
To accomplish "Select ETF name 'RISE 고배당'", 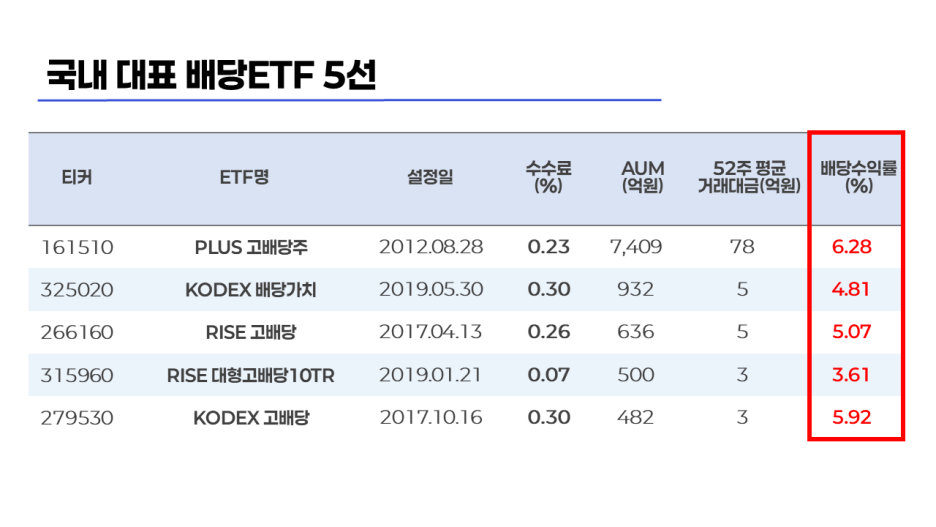I will click(x=251, y=332).
